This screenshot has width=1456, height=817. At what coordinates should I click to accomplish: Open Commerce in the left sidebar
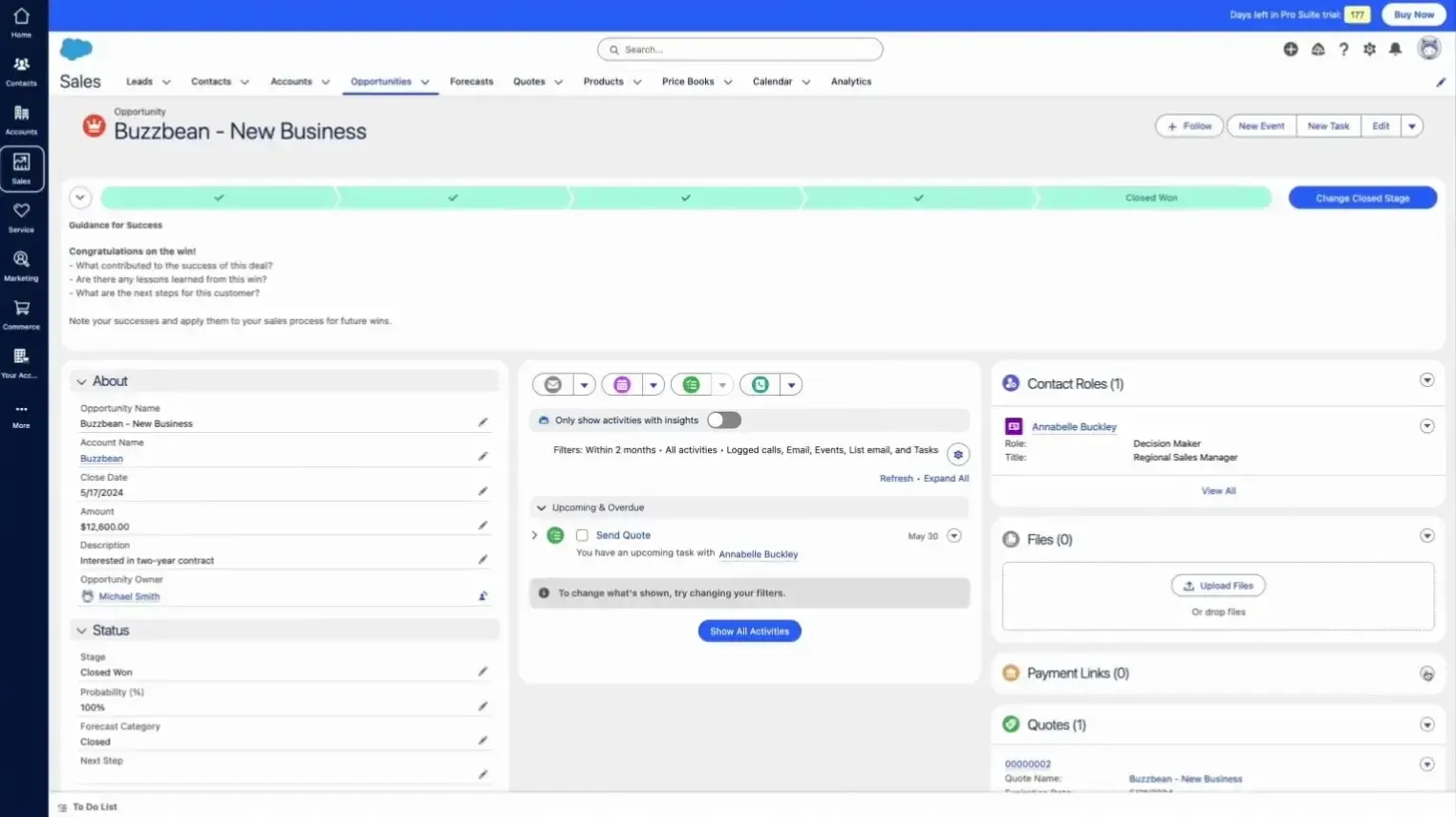[21, 314]
